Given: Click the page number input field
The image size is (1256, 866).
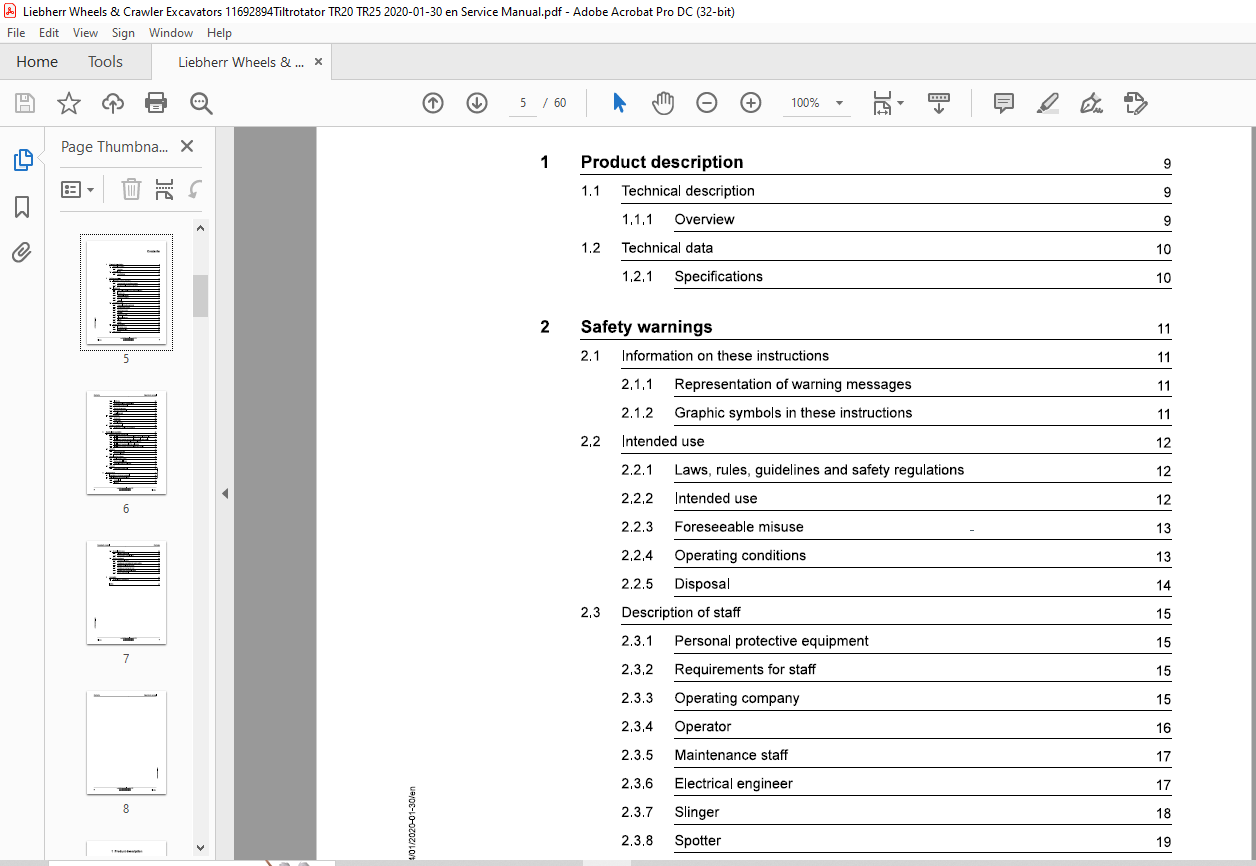Looking at the screenshot, I should 523,103.
